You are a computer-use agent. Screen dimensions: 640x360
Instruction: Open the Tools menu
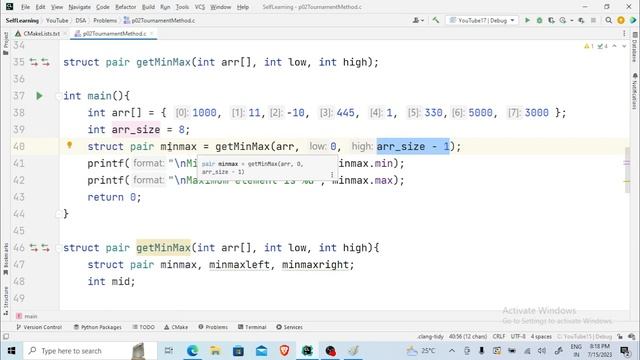tap(182, 7)
